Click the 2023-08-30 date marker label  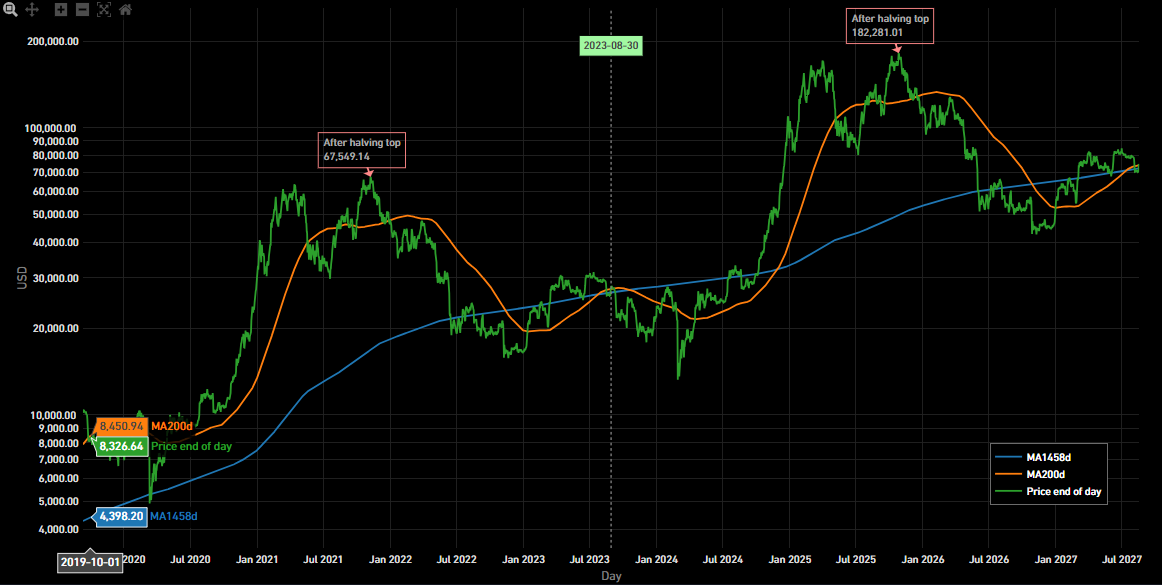(x=611, y=46)
